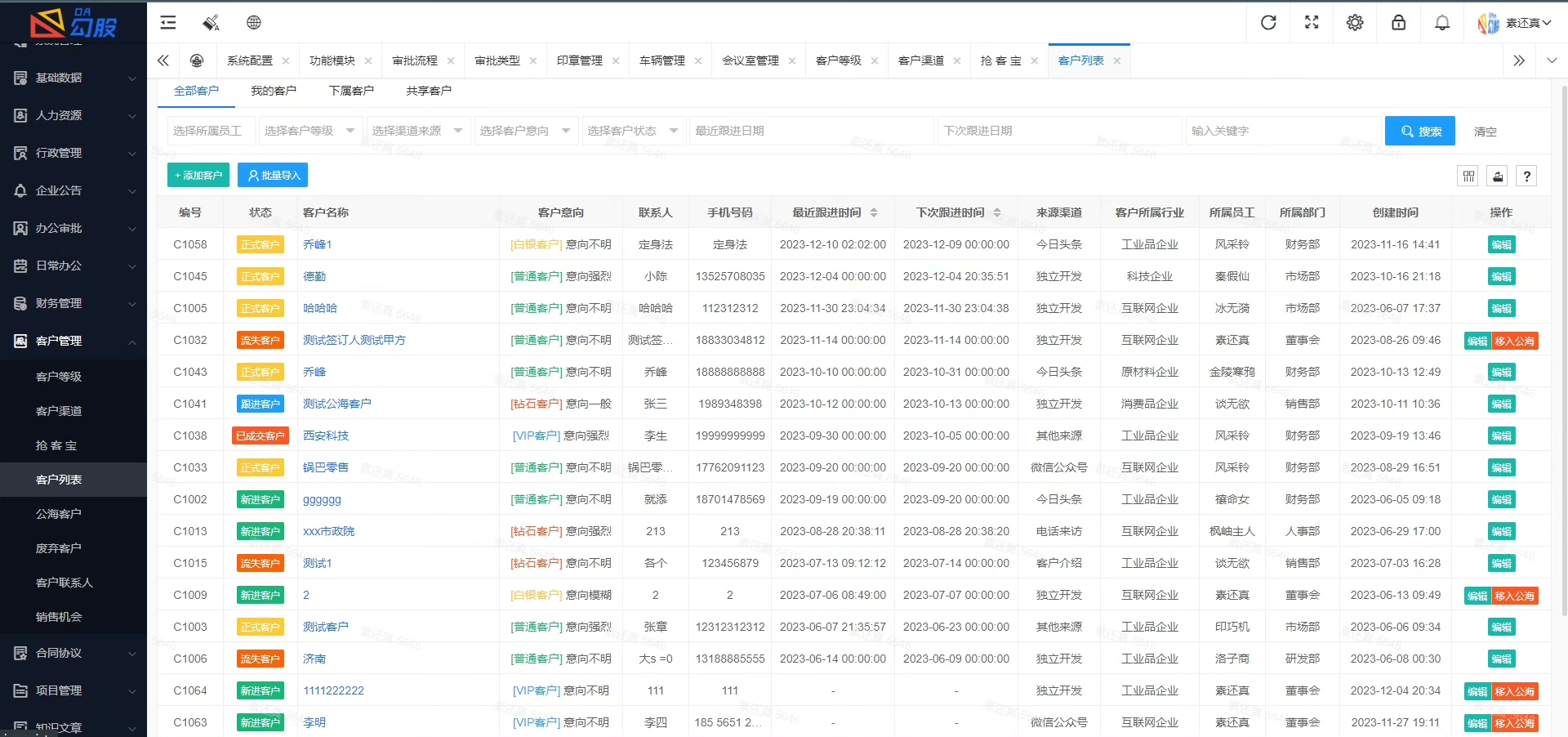Image resolution: width=1568 pixels, height=737 pixels.
Task: Sort by 最近跟进时间 column
Action: point(873,212)
